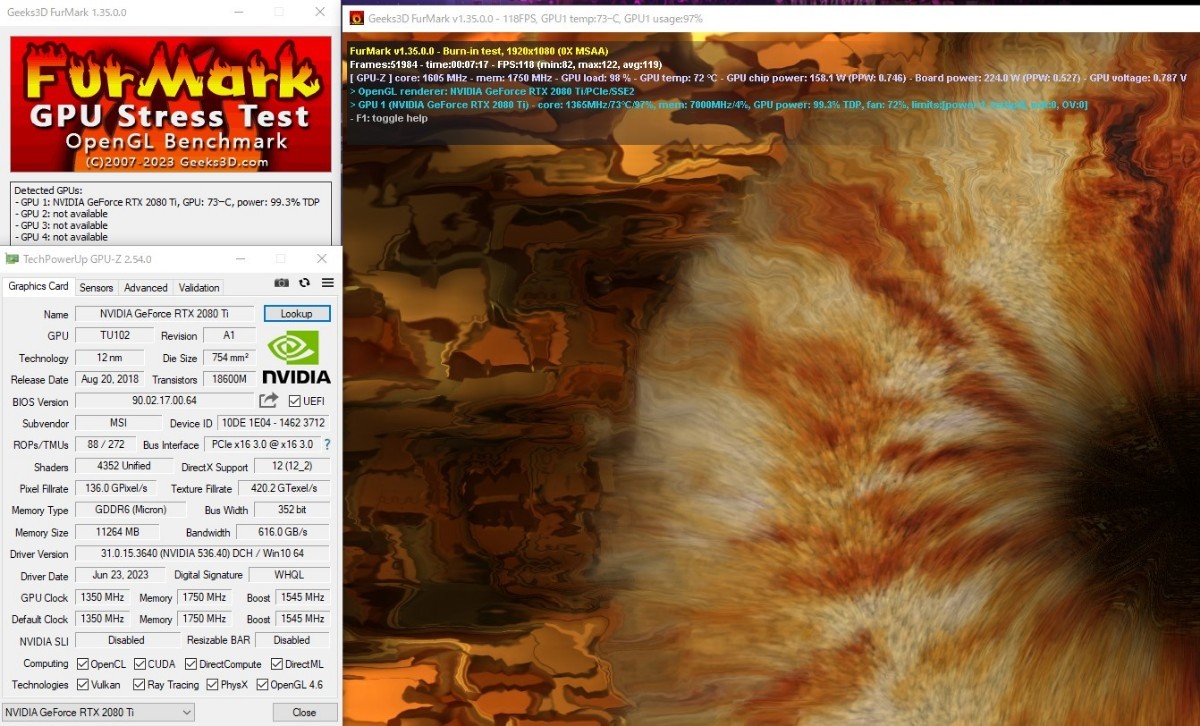Screen dimensions: 1200x726
Task: Click the Transistors value 18600M
Action: (x=230, y=379)
